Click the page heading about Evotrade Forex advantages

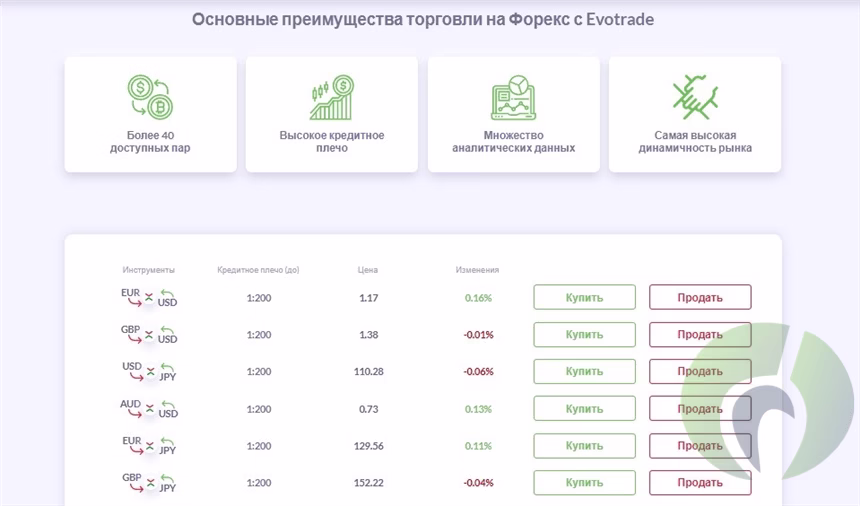tap(423, 20)
